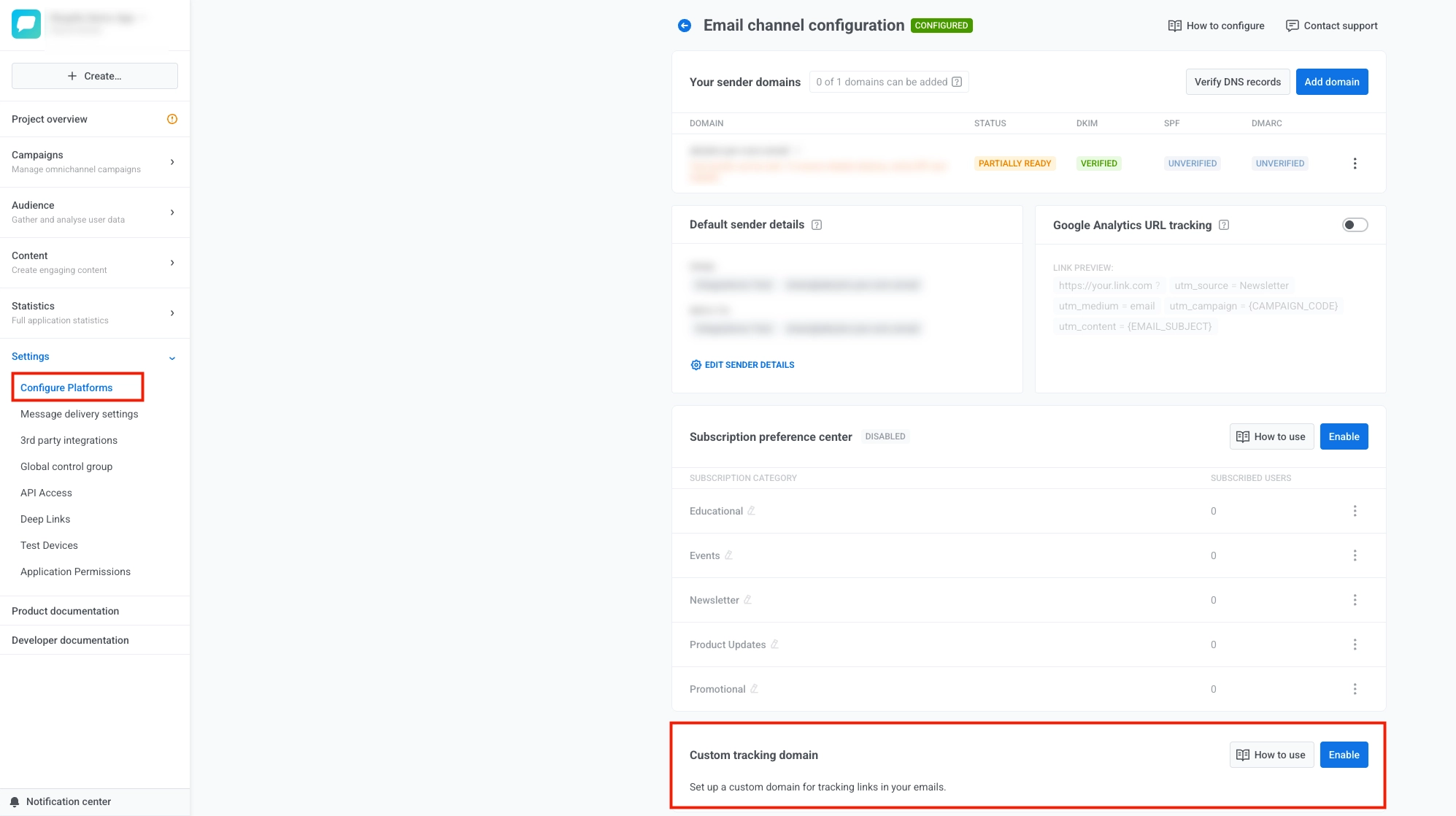Open three-dot menu for Promotional category
The height and width of the screenshot is (816, 1456).
coord(1355,689)
